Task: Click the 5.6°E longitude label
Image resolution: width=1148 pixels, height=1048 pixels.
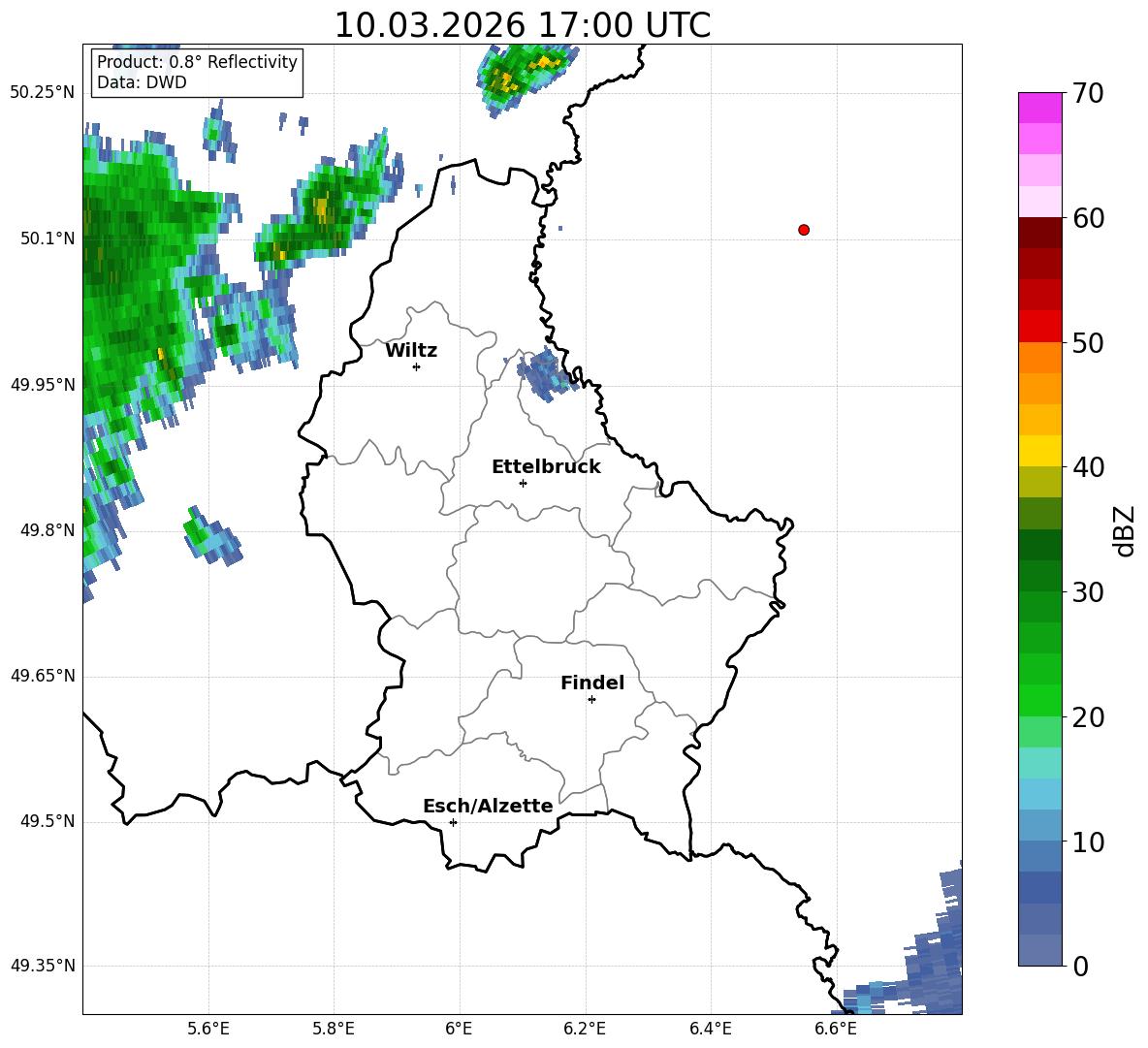Action: 208,1029
